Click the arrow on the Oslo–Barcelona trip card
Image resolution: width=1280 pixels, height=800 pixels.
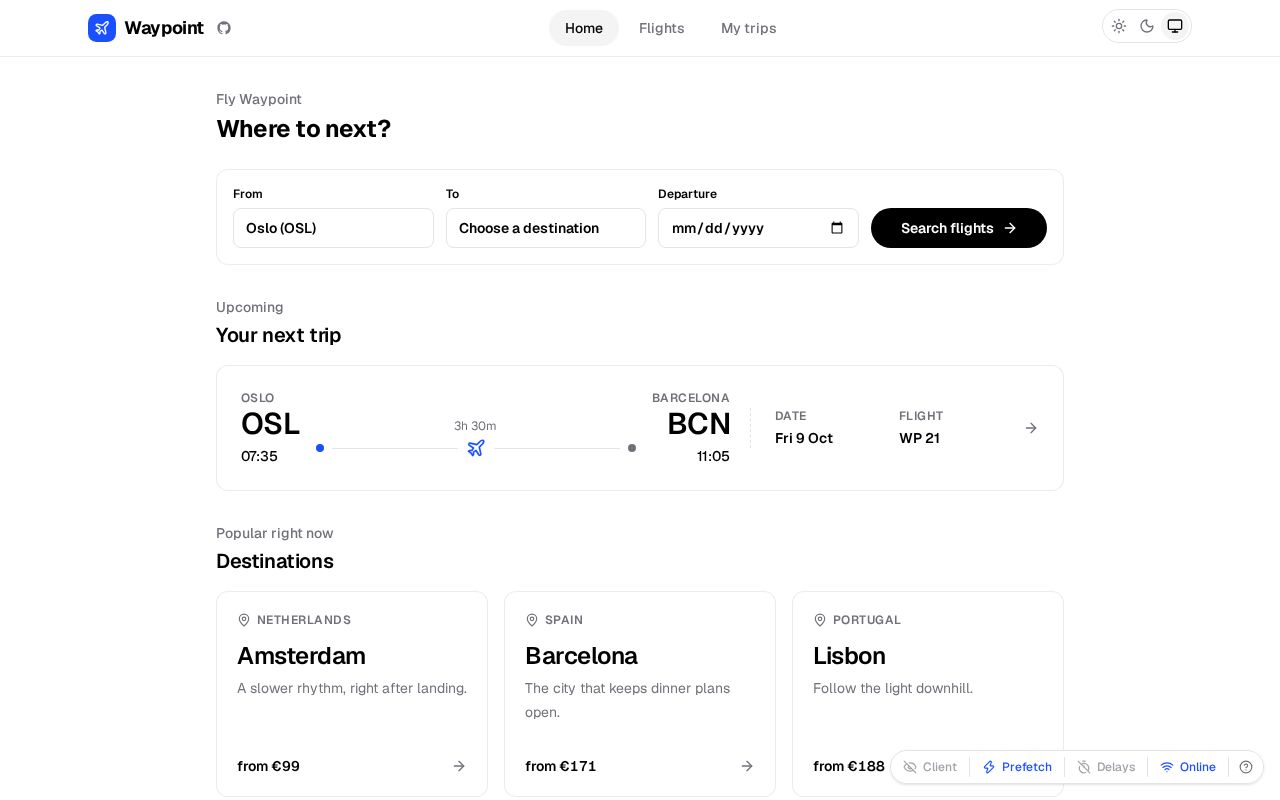coord(1031,428)
